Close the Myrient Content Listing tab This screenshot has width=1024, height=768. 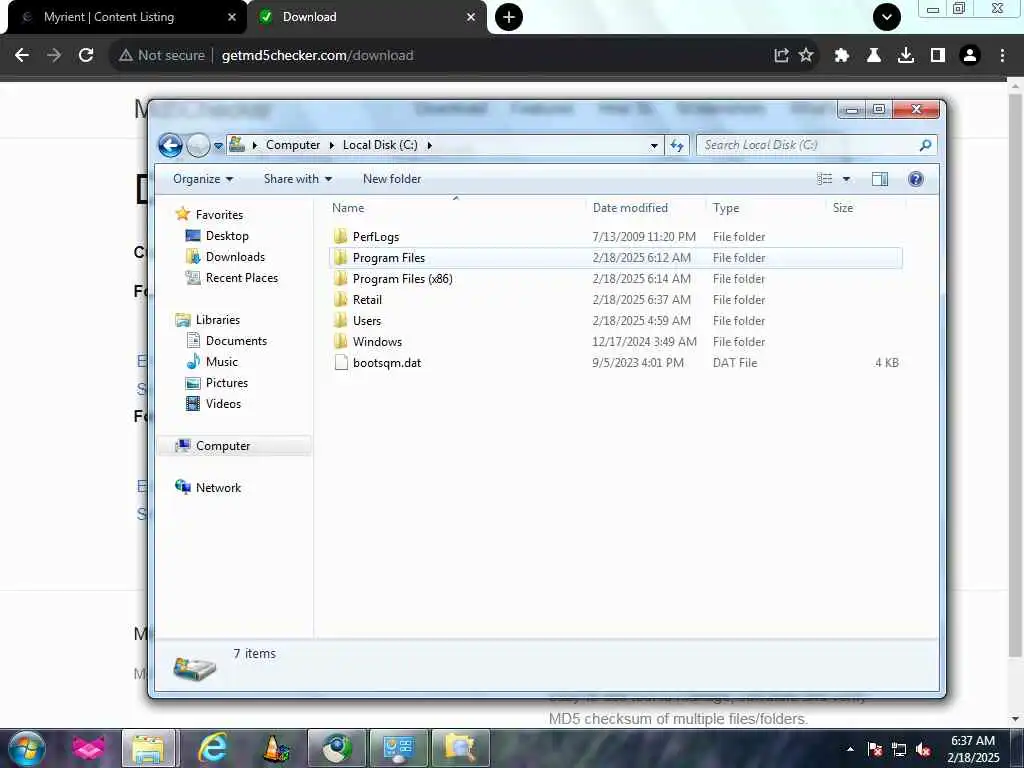[x=231, y=17]
